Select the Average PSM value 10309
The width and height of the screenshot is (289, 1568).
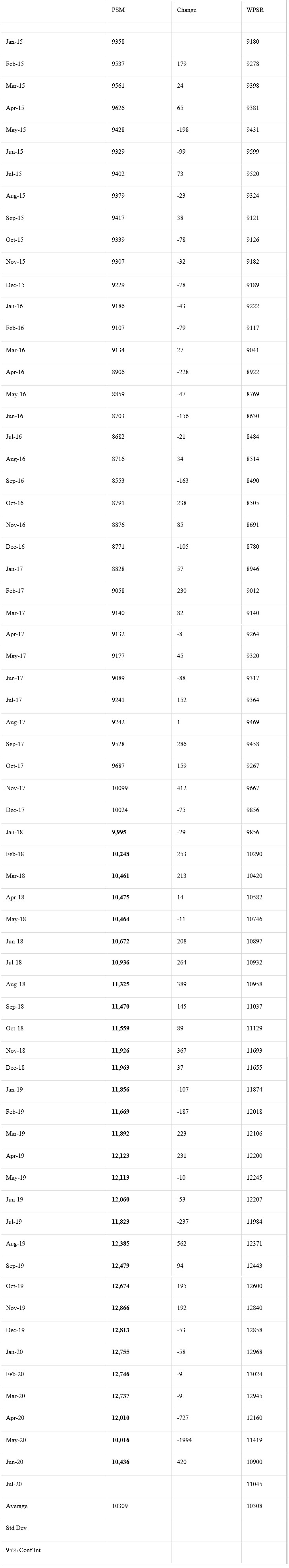120,1506
